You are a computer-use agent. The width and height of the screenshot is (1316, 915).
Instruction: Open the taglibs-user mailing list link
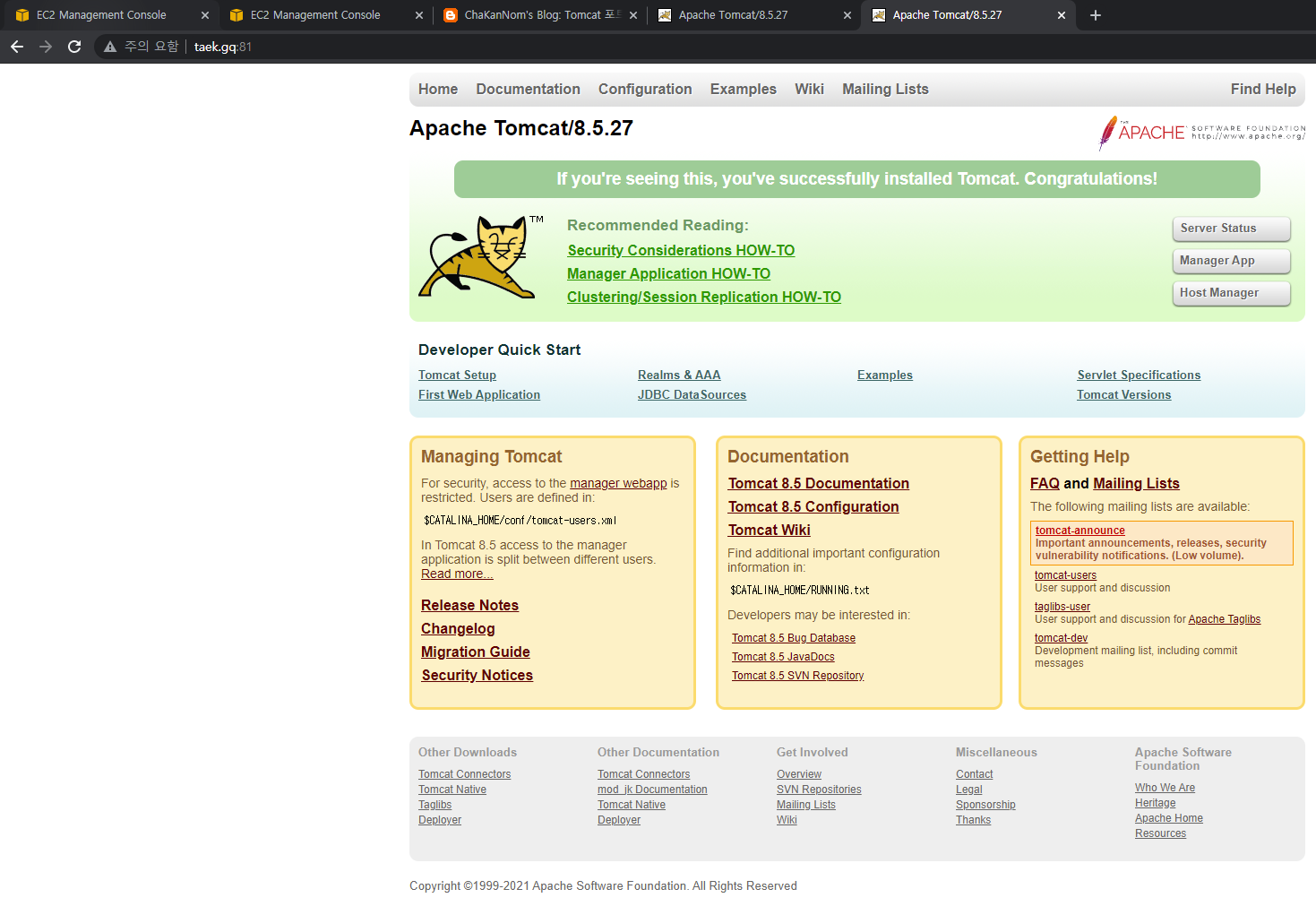click(x=1062, y=607)
